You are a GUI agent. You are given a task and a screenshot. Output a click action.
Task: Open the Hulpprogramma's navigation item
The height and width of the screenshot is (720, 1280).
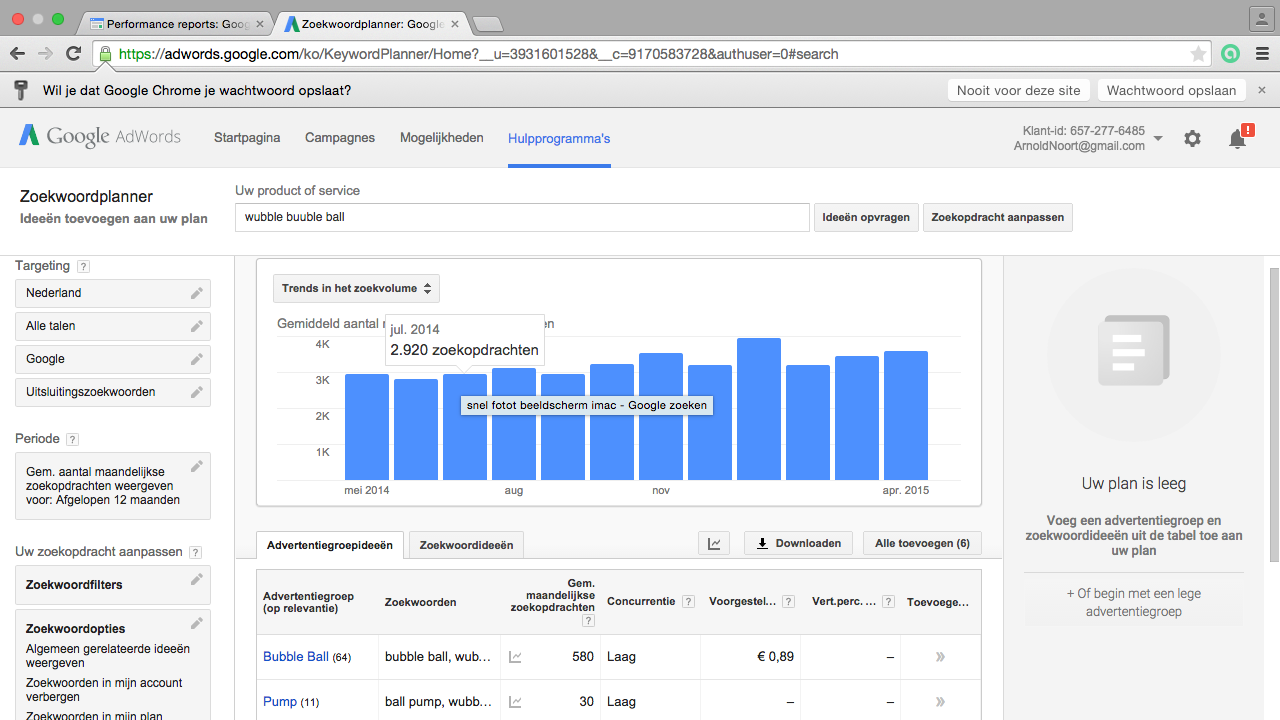tap(559, 139)
